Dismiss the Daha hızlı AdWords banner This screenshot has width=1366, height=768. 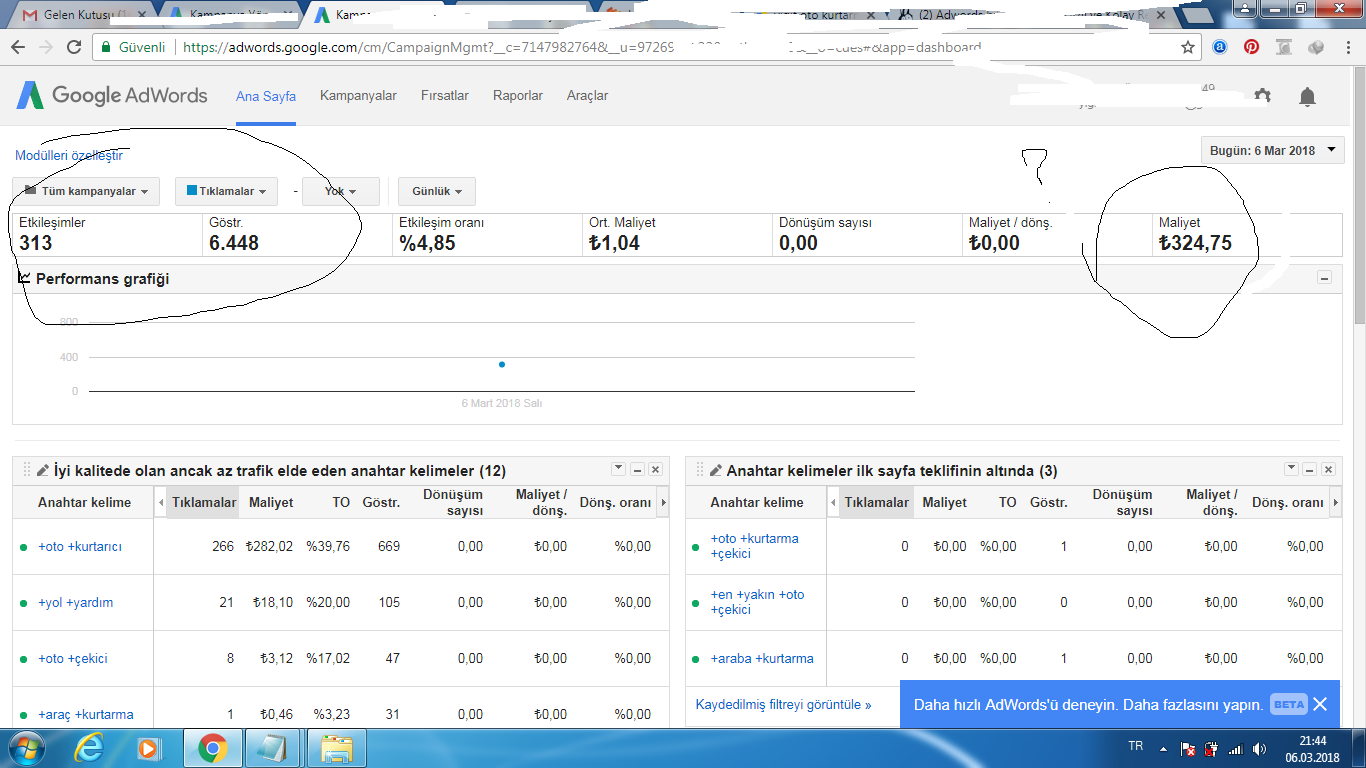pyautogui.click(x=1320, y=704)
